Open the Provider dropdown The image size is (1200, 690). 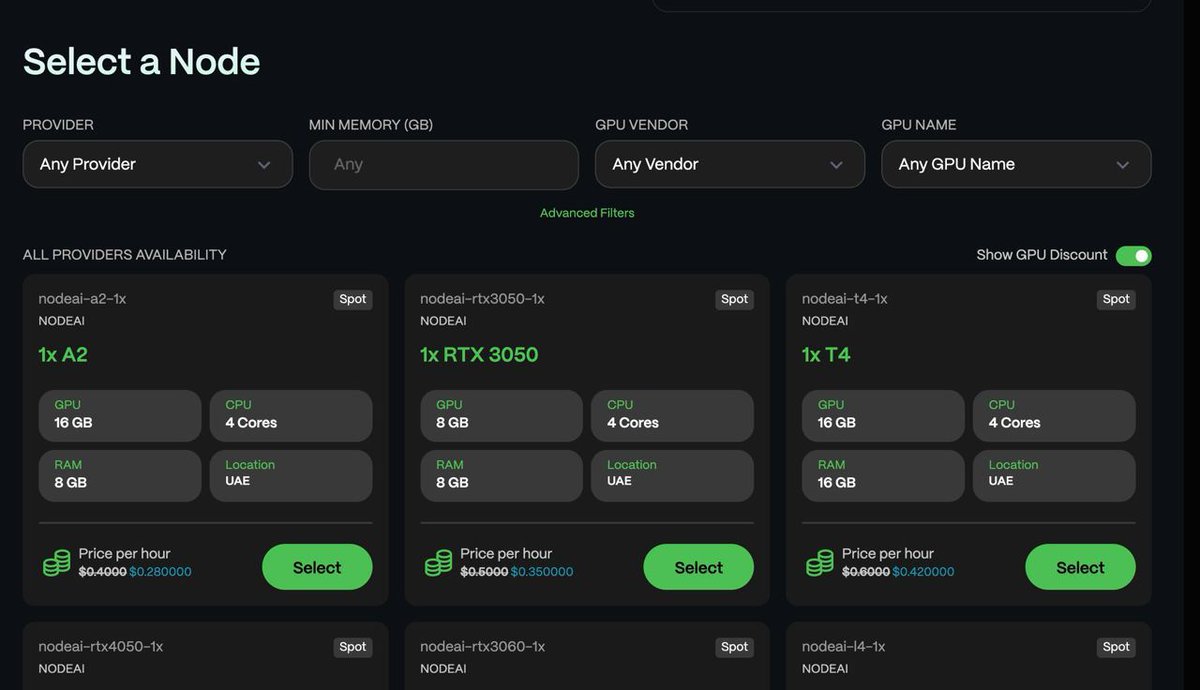click(x=158, y=164)
